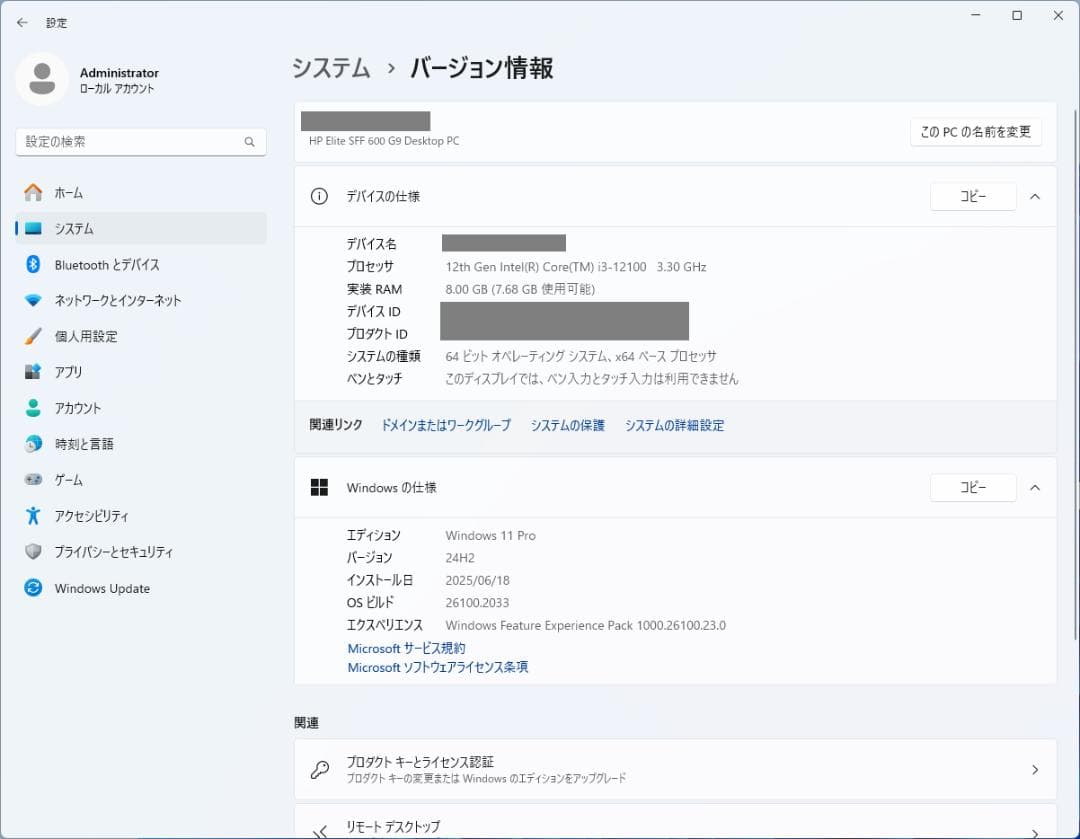
Task: Open the システムの保護 link
Action: pos(567,425)
